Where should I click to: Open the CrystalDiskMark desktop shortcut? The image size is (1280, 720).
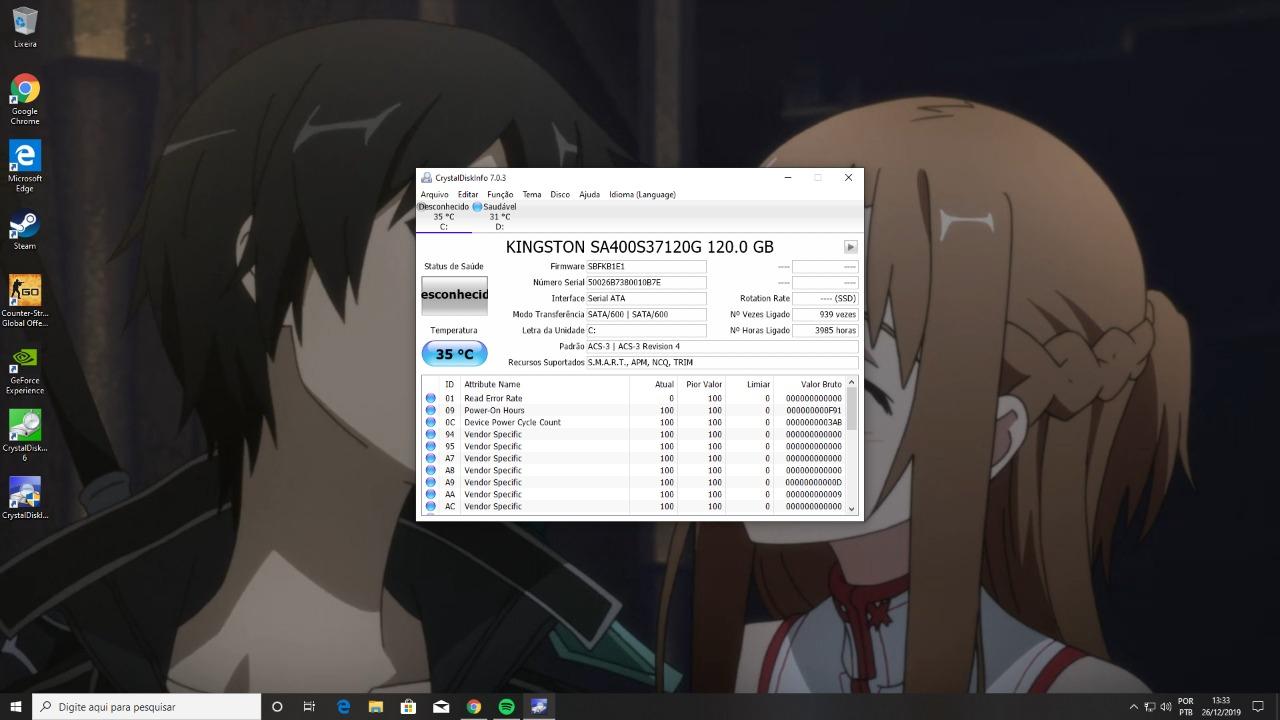click(x=25, y=498)
